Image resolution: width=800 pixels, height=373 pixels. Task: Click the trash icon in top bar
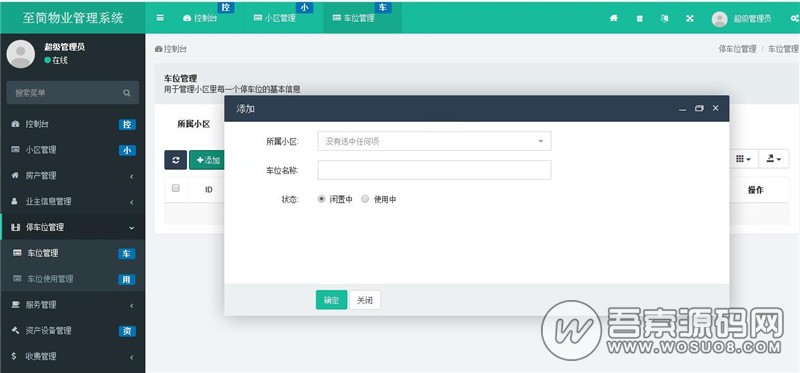click(x=639, y=18)
